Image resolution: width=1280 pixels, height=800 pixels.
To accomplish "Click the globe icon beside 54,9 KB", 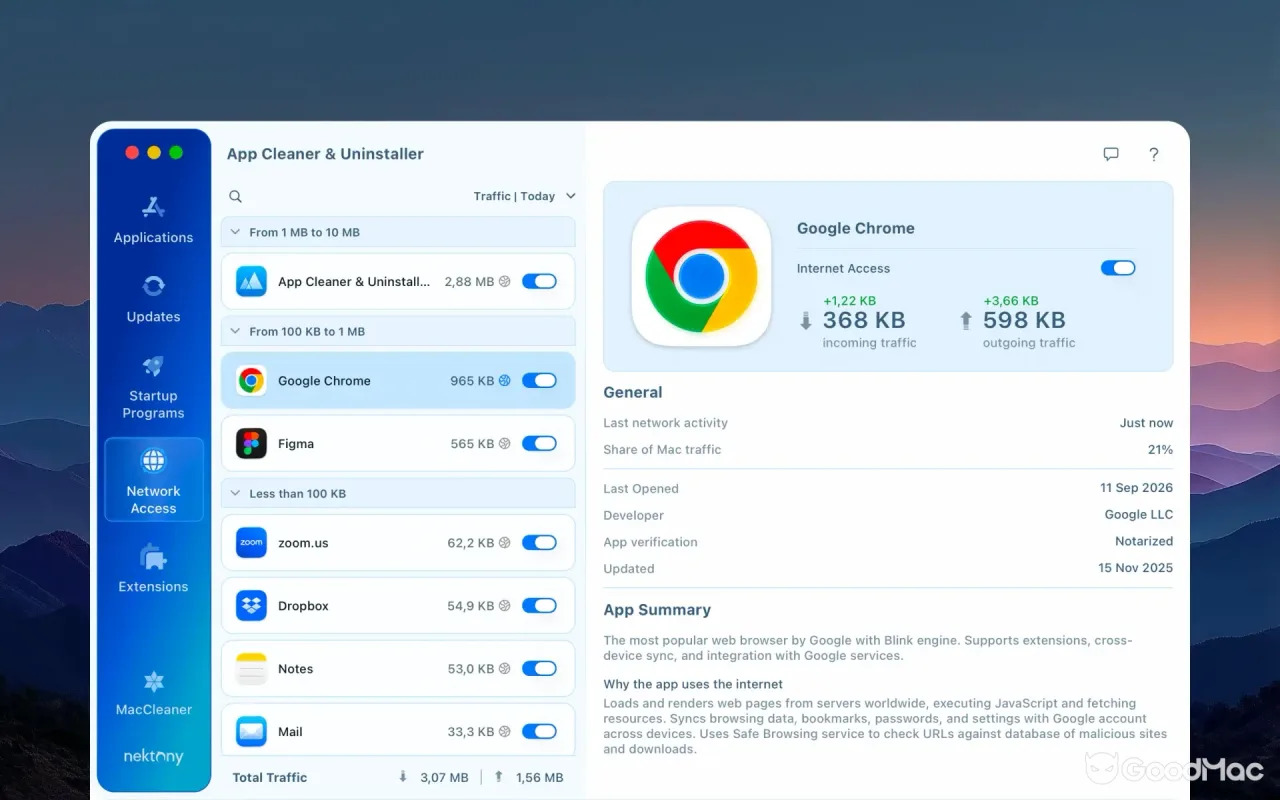I will pos(505,606).
